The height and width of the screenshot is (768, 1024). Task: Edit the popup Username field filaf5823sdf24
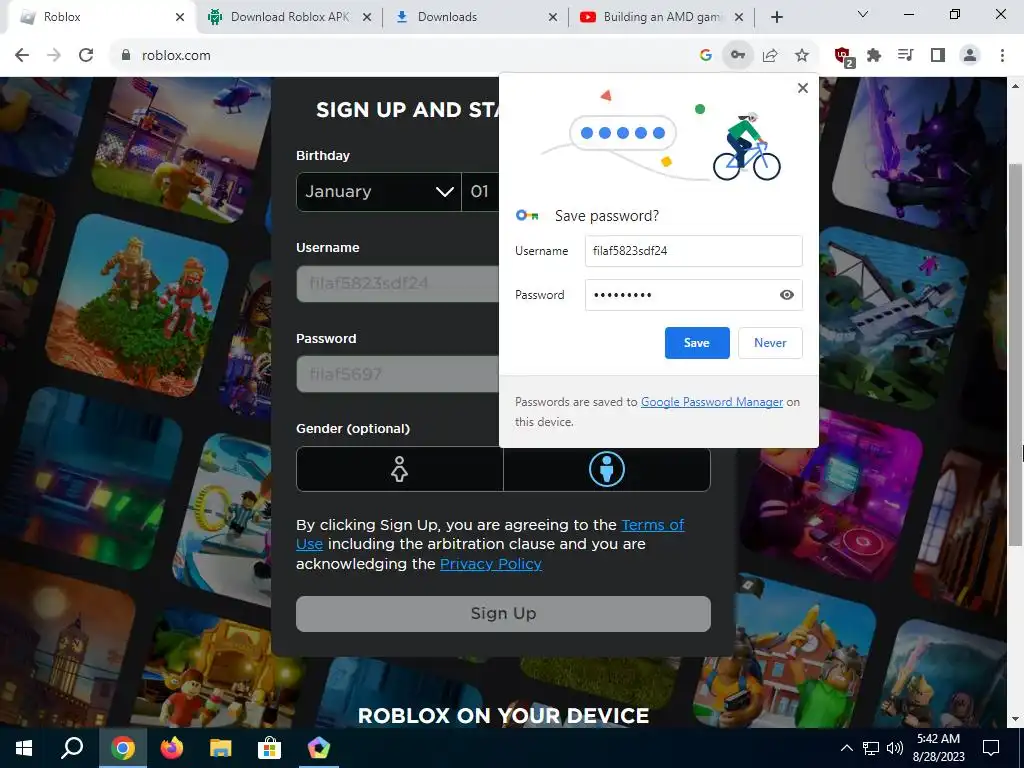(x=694, y=251)
